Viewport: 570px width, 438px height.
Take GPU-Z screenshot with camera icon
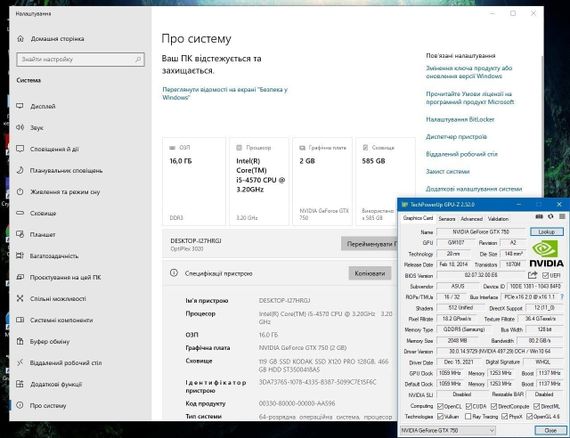539,217
